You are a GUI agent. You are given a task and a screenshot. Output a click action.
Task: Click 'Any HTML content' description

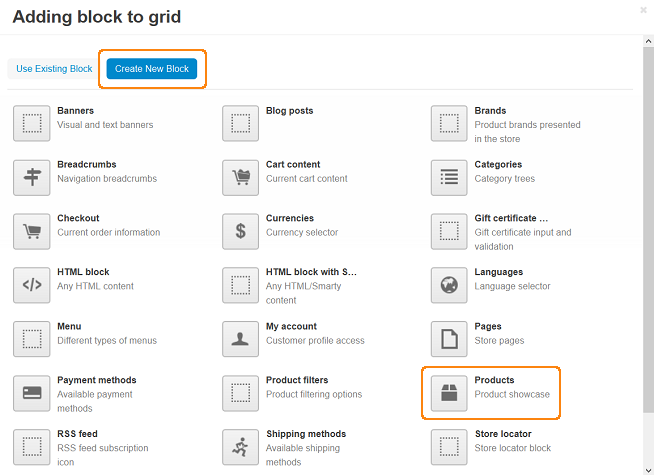pos(95,286)
